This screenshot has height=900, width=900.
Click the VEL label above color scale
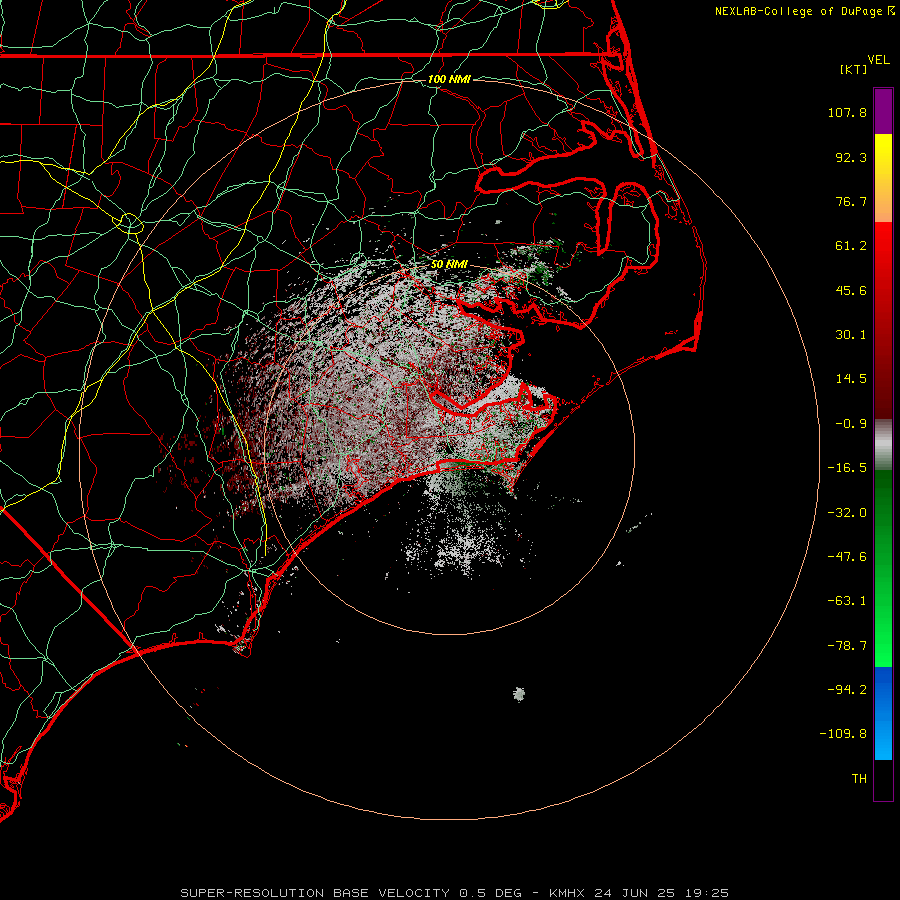pyautogui.click(x=878, y=60)
